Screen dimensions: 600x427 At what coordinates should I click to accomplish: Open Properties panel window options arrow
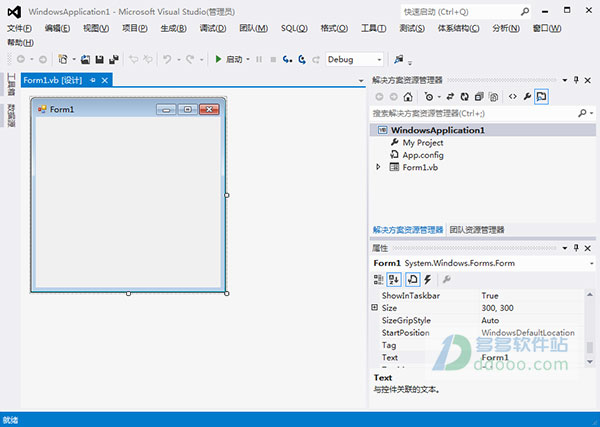pos(565,248)
